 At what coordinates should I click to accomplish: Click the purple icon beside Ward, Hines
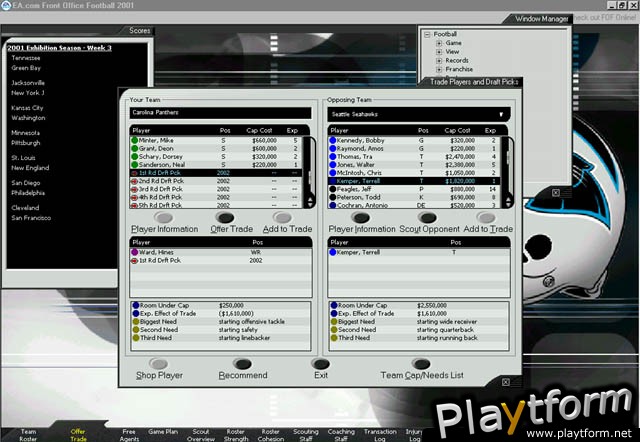coord(134,252)
